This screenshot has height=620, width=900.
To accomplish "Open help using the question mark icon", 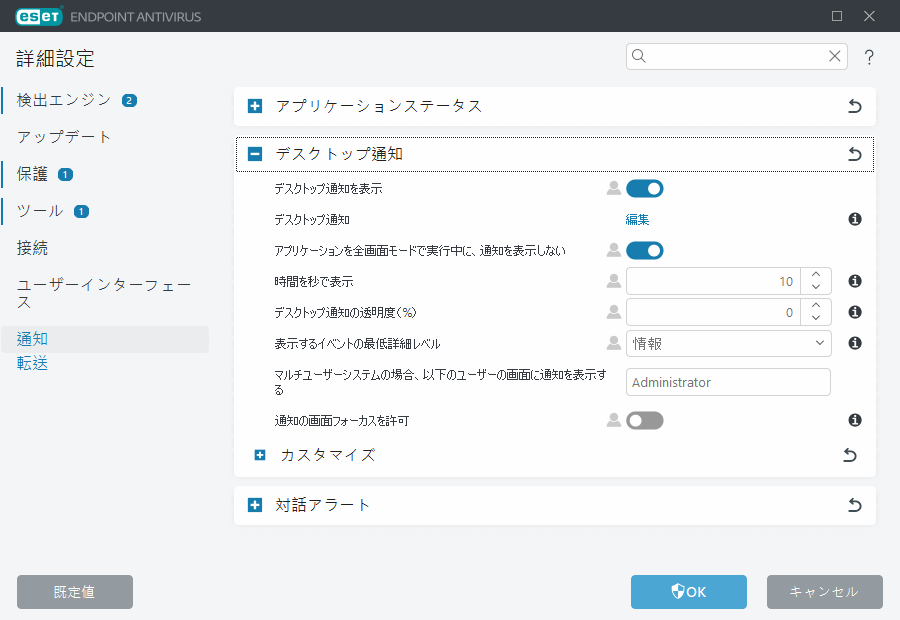I will click(x=869, y=57).
